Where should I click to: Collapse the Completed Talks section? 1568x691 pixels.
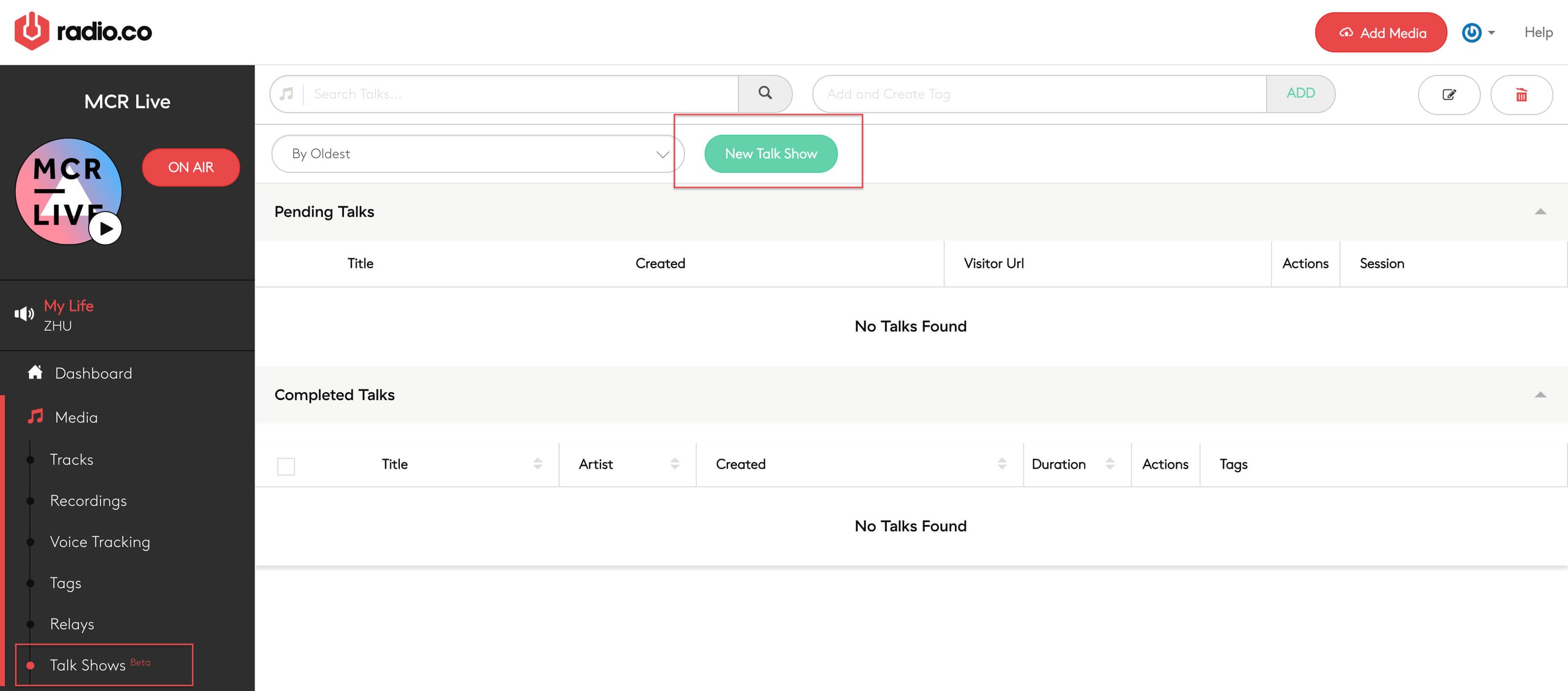click(x=1540, y=395)
